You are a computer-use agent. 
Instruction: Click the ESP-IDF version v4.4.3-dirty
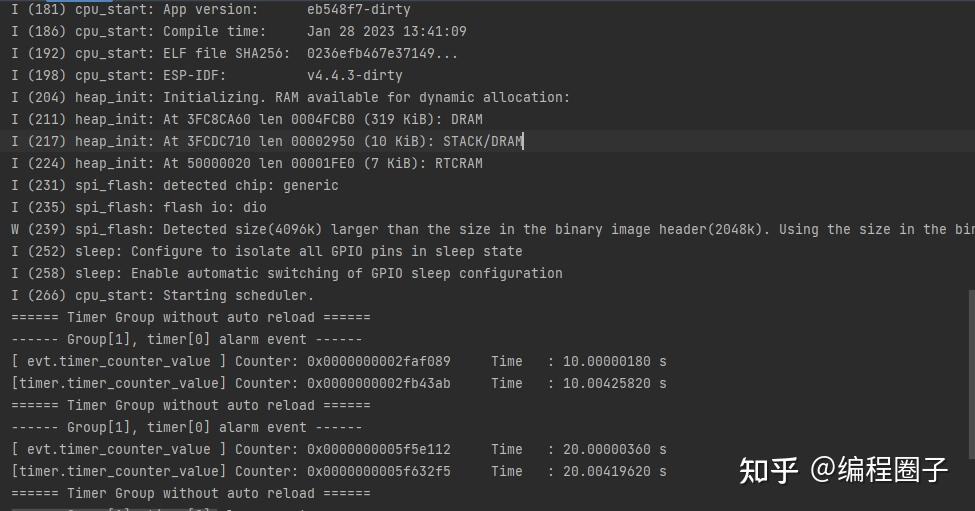click(x=354, y=75)
